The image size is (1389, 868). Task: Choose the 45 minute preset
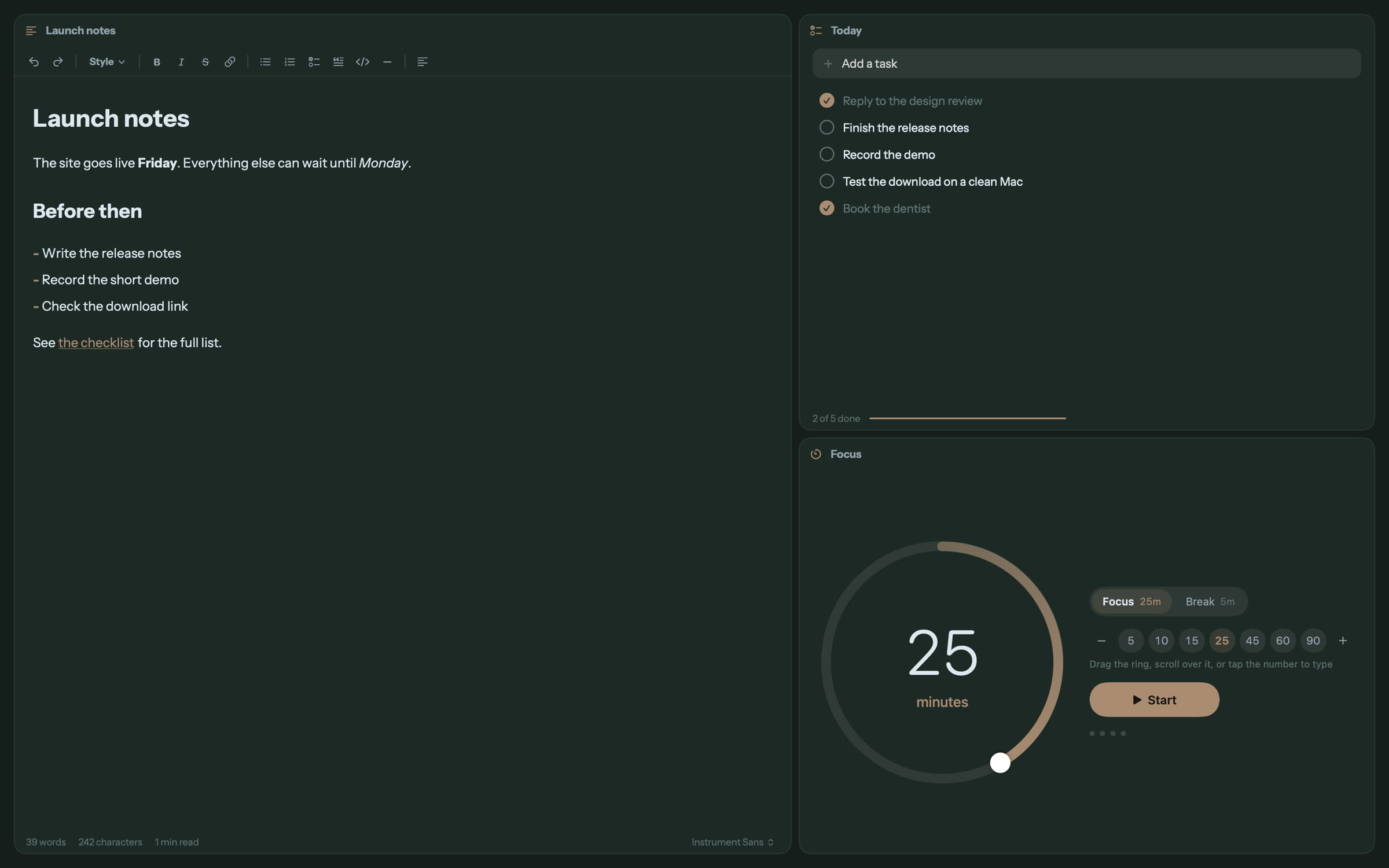(1252, 641)
